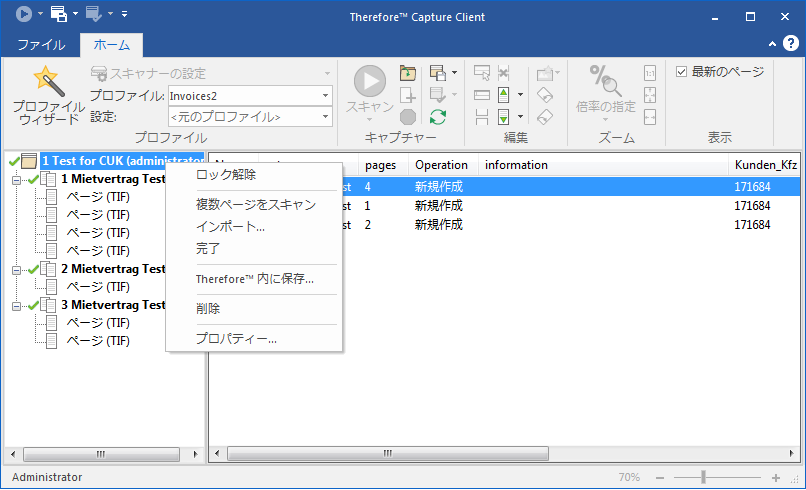Choose Therefore 内に保存... from context menu
Screen dimensions: 806x490
click(254, 279)
